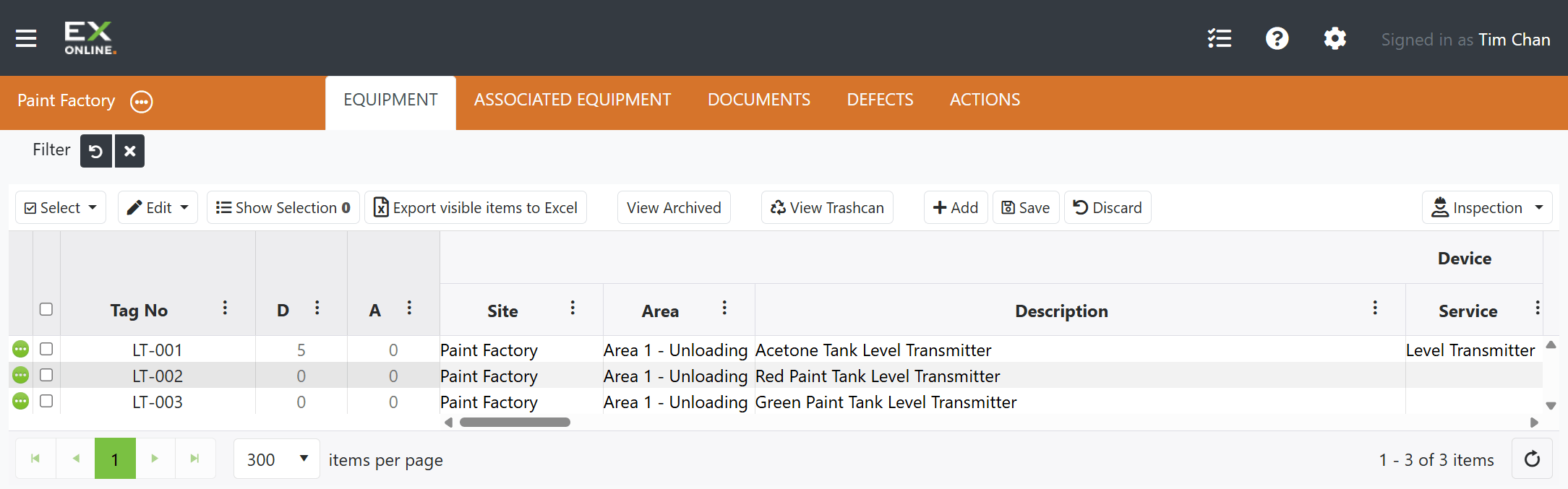Open Area column options menu
The width and height of the screenshot is (1568, 489).
[x=724, y=308]
